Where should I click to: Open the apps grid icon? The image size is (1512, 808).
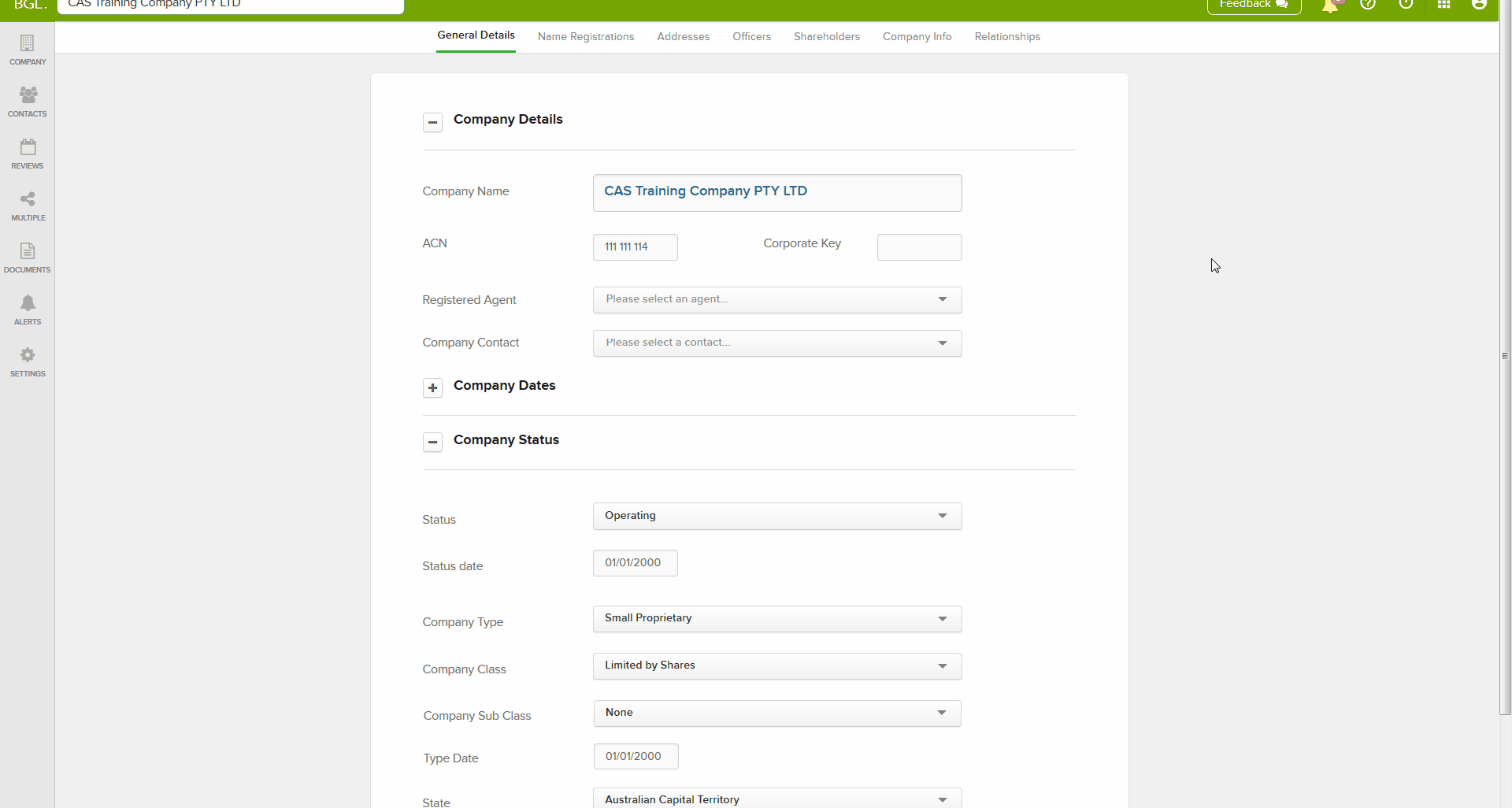(x=1443, y=4)
